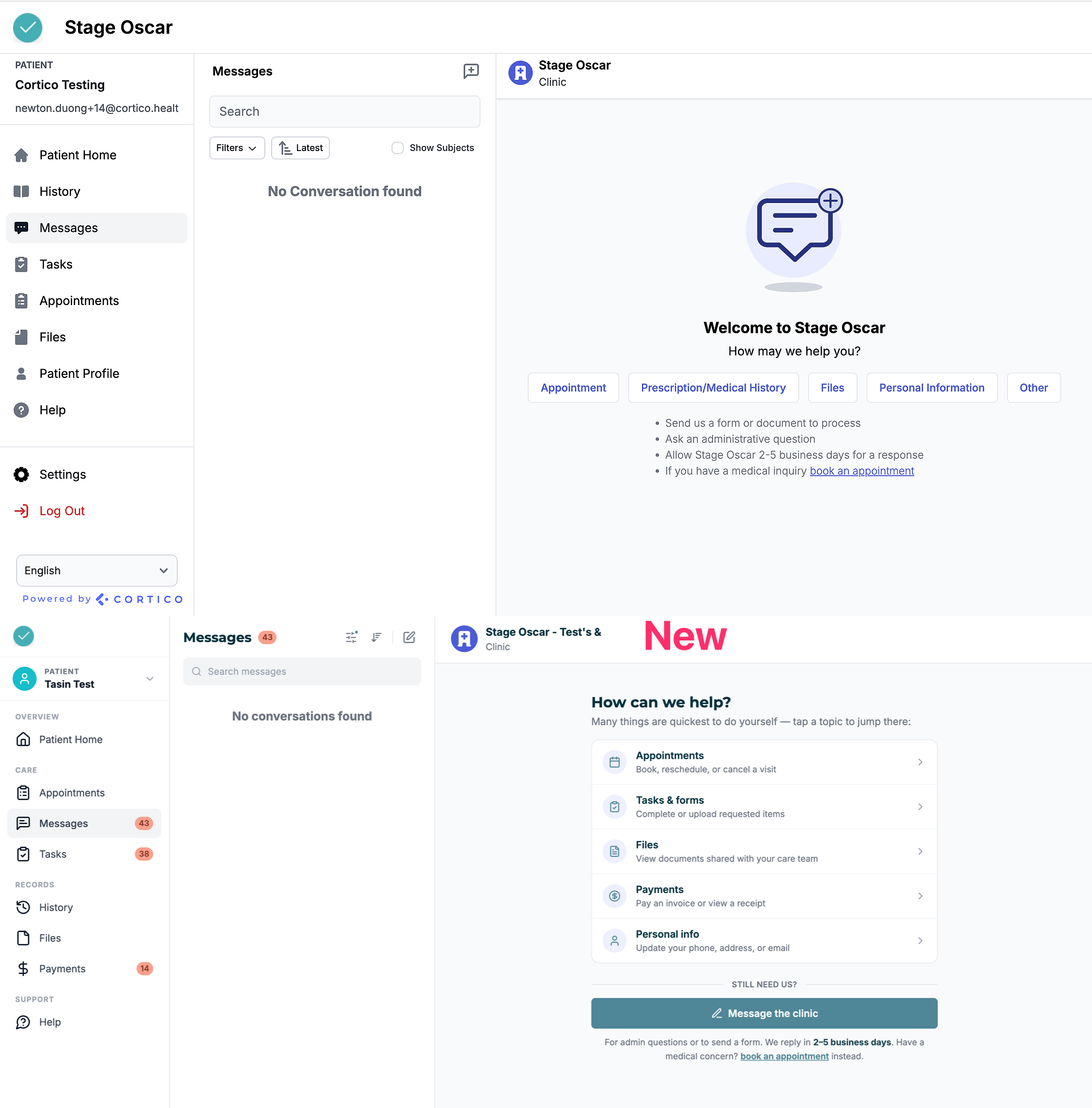This screenshot has height=1108, width=1092.
Task: Select the dark speech bubble icon in Cortico Testing sidebar
Action: (x=21, y=228)
